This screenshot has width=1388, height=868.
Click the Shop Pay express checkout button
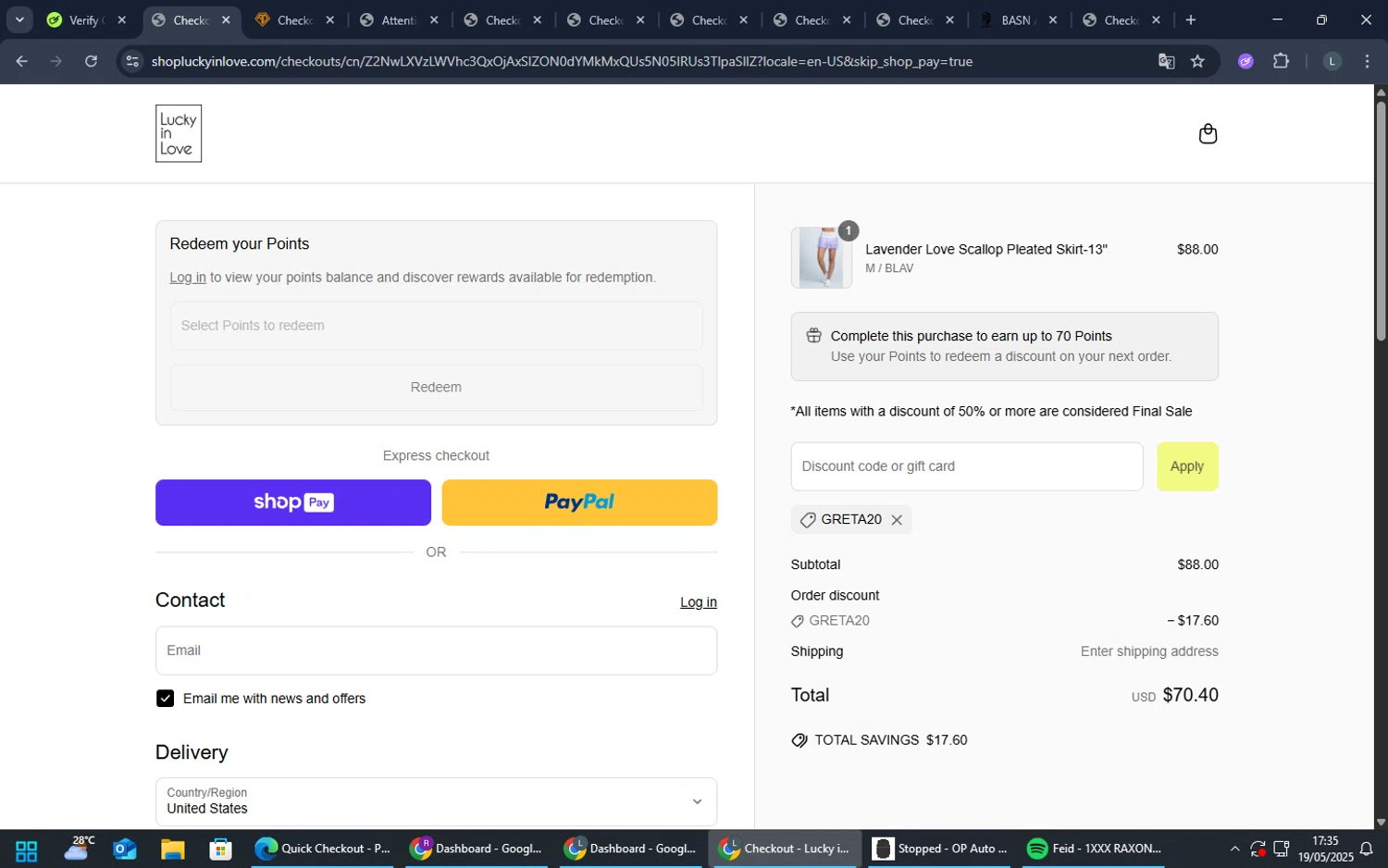pos(293,502)
